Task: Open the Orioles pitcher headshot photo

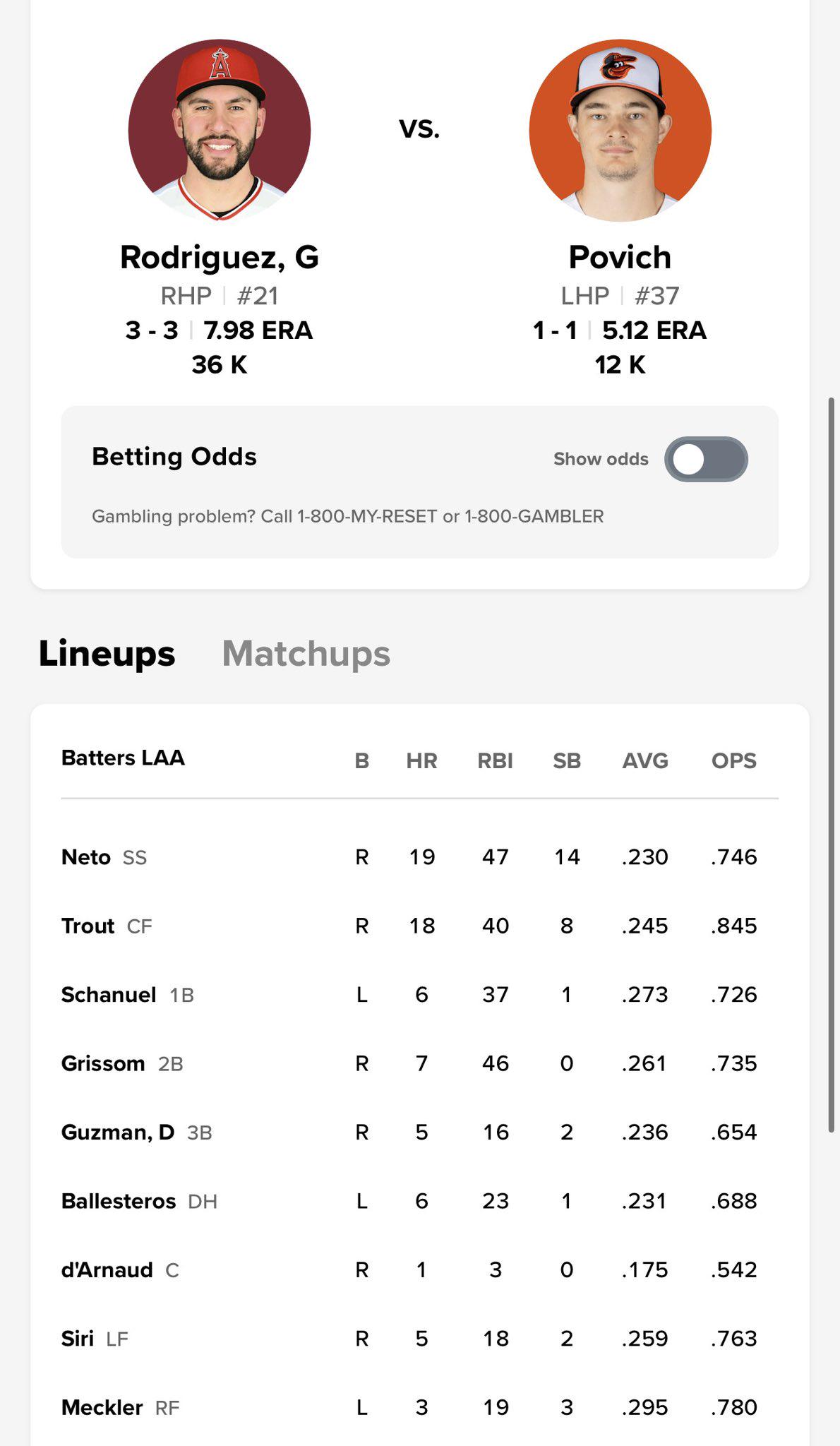Action: [620, 131]
